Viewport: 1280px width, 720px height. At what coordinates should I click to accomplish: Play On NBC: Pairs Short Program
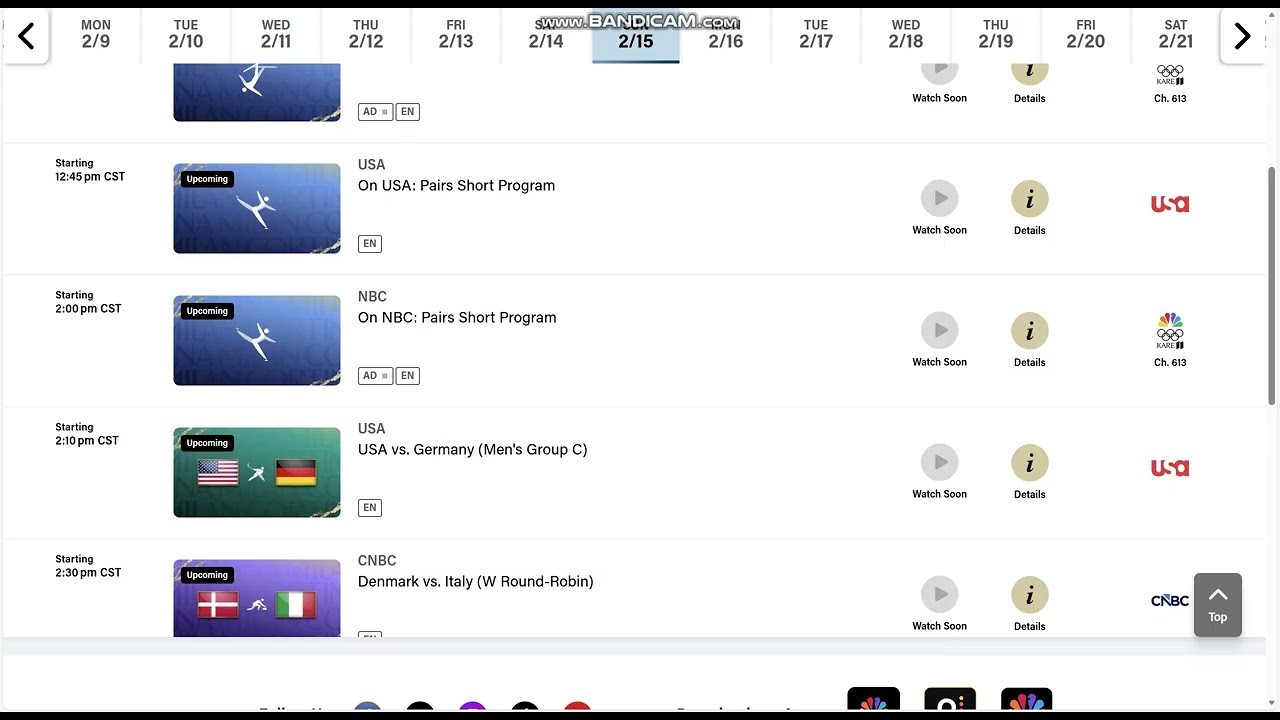tap(940, 330)
